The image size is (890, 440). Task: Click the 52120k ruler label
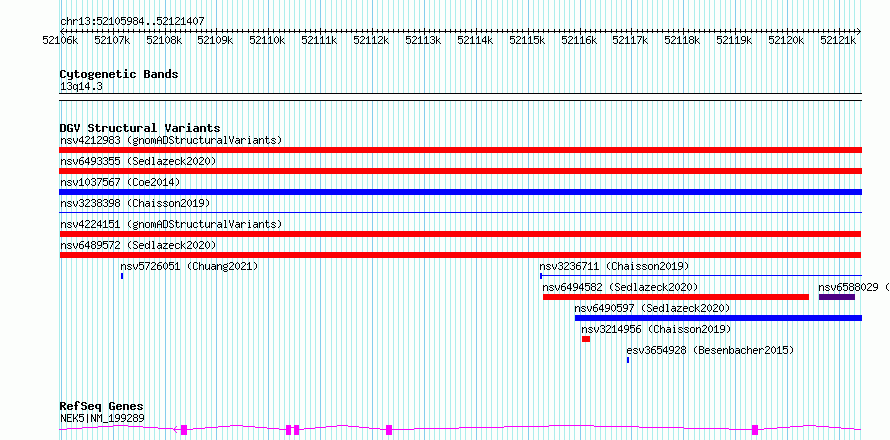(786, 41)
